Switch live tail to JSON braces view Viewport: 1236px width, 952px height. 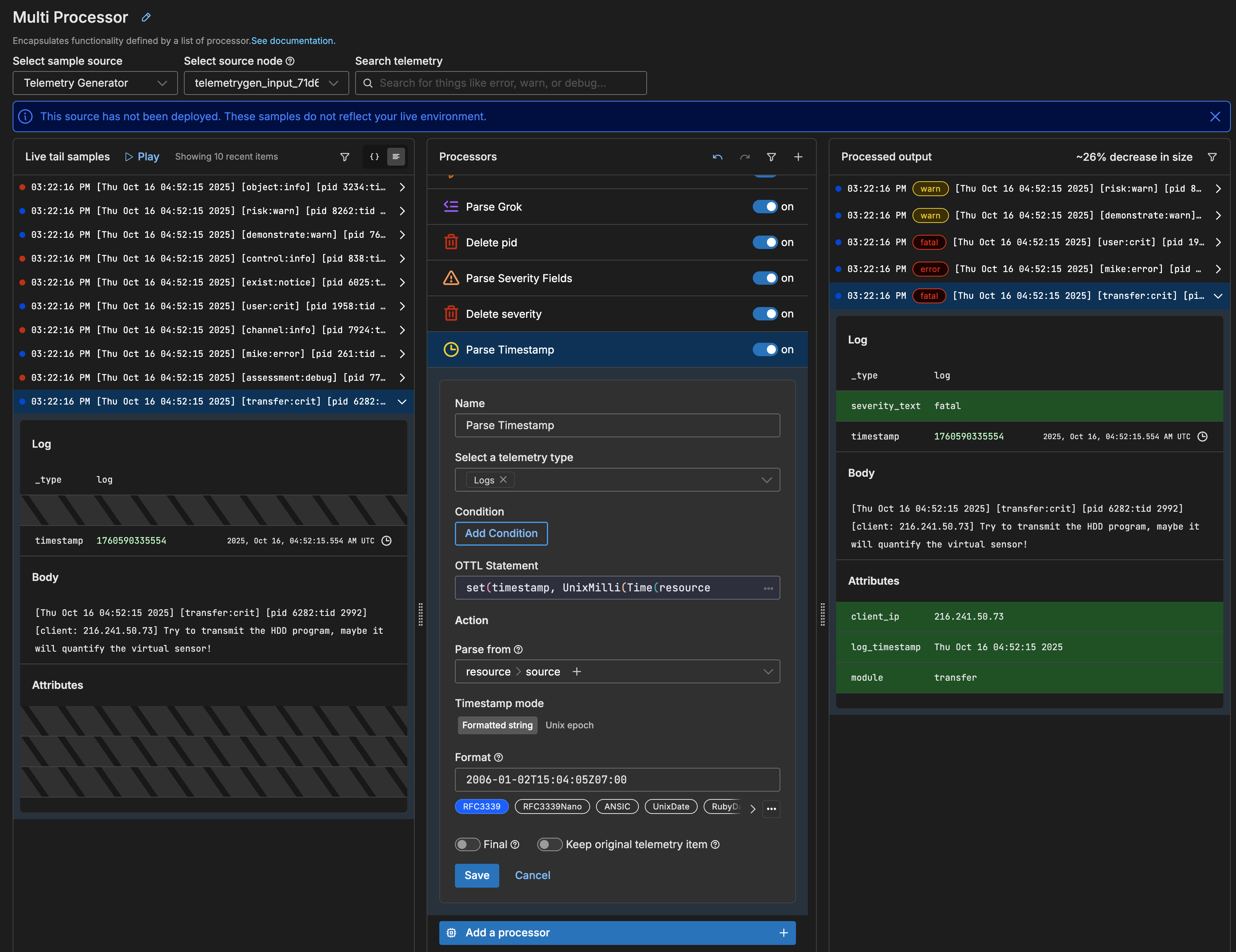pos(374,157)
